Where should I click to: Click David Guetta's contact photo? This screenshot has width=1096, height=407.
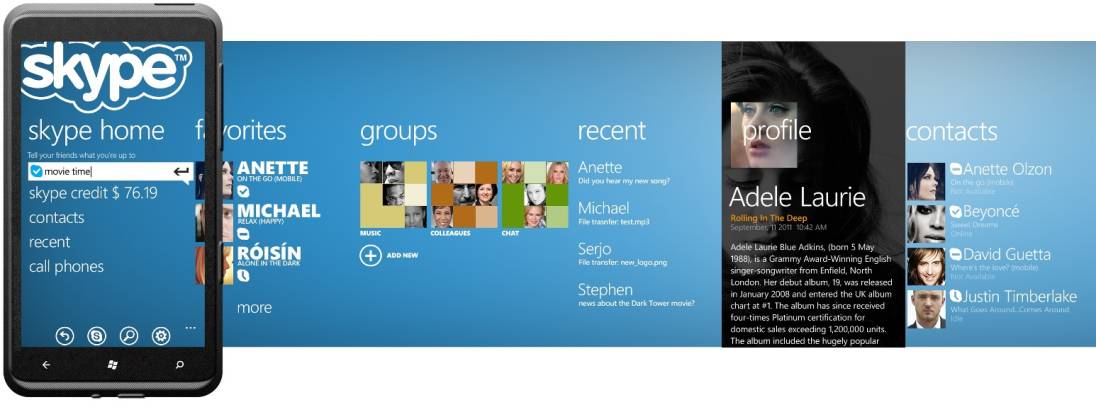pos(926,266)
